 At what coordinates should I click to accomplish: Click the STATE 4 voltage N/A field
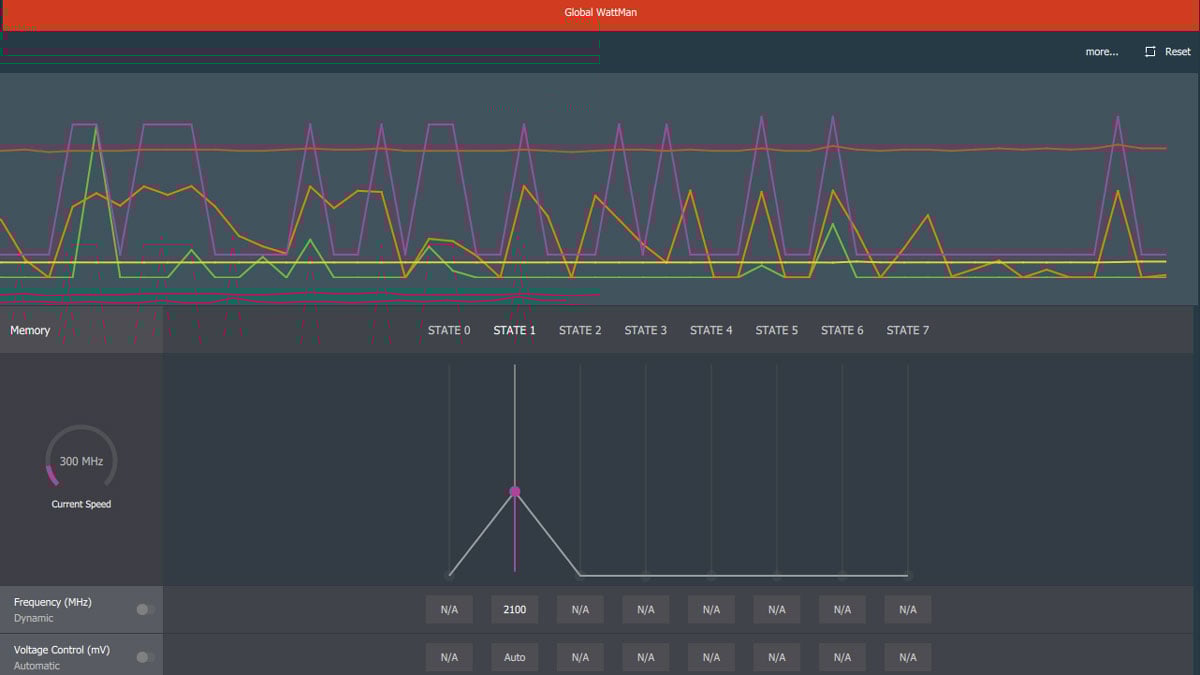point(711,657)
